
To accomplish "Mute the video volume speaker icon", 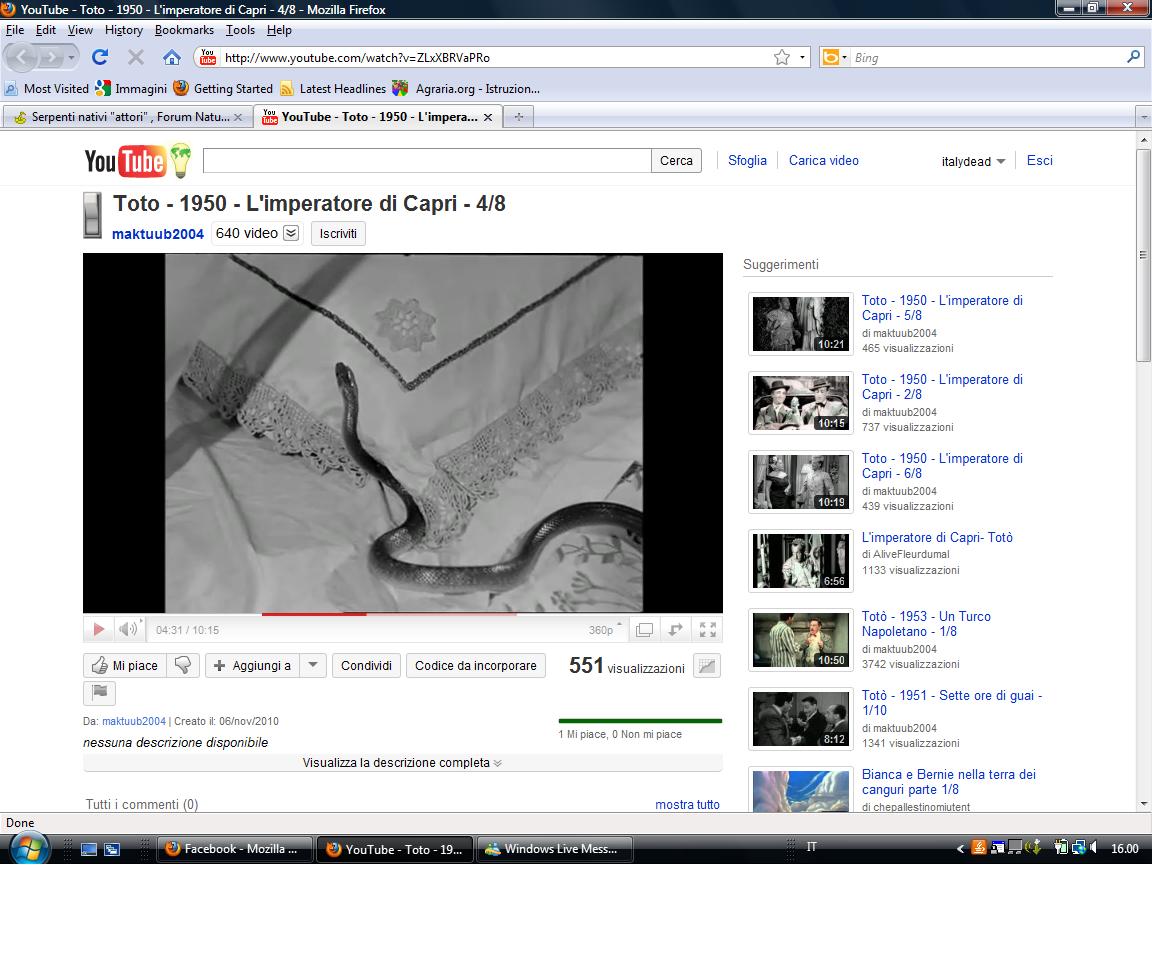I will tap(128, 630).
